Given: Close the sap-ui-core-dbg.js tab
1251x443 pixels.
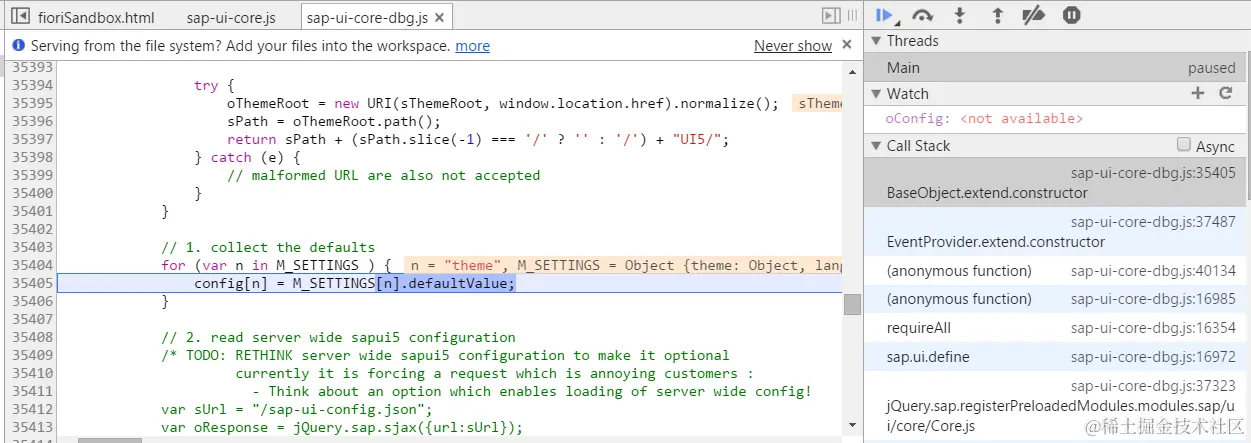Looking at the screenshot, I should coord(440,18).
